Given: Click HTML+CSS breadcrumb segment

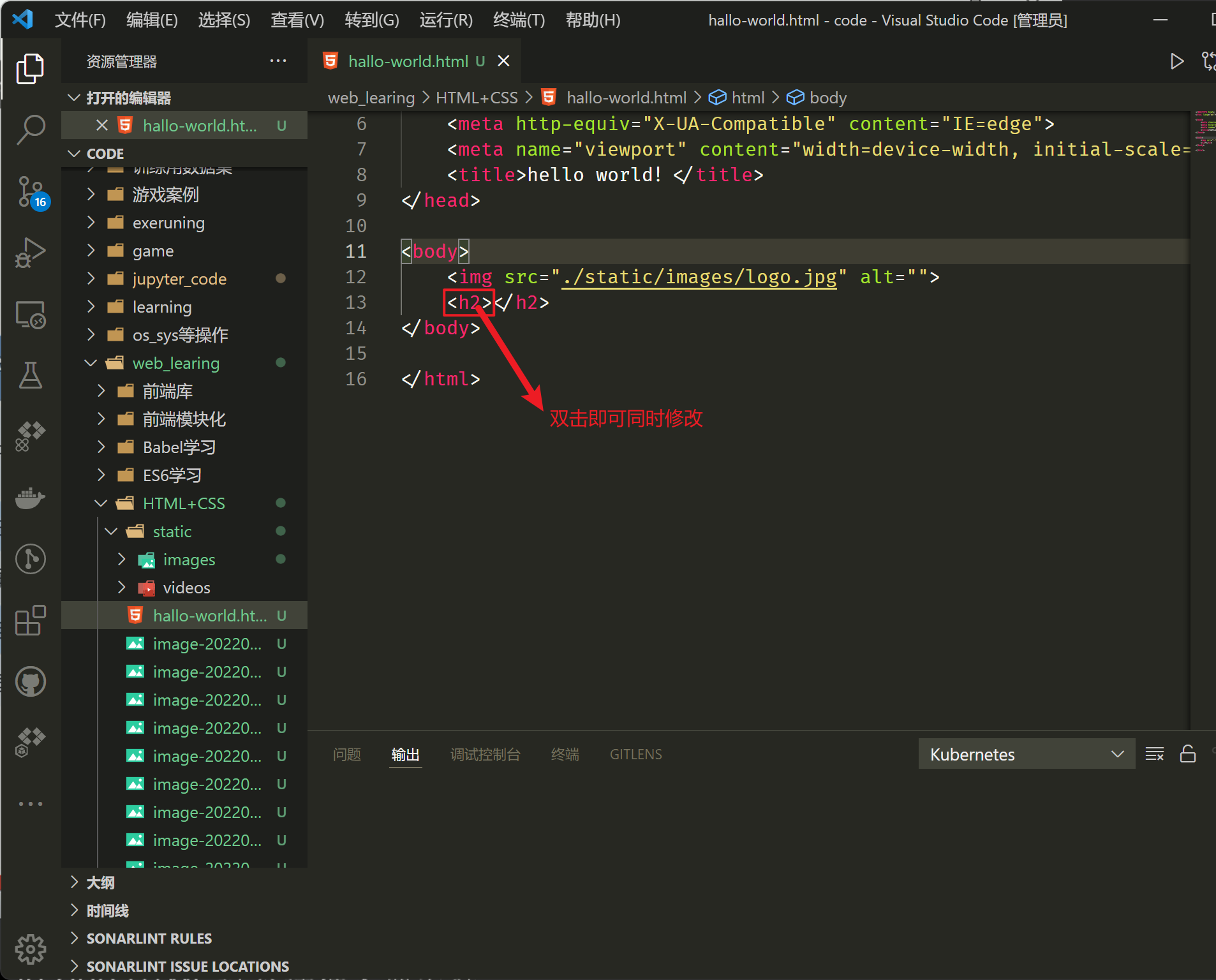Looking at the screenshot, I should click(x=477, y=98).
